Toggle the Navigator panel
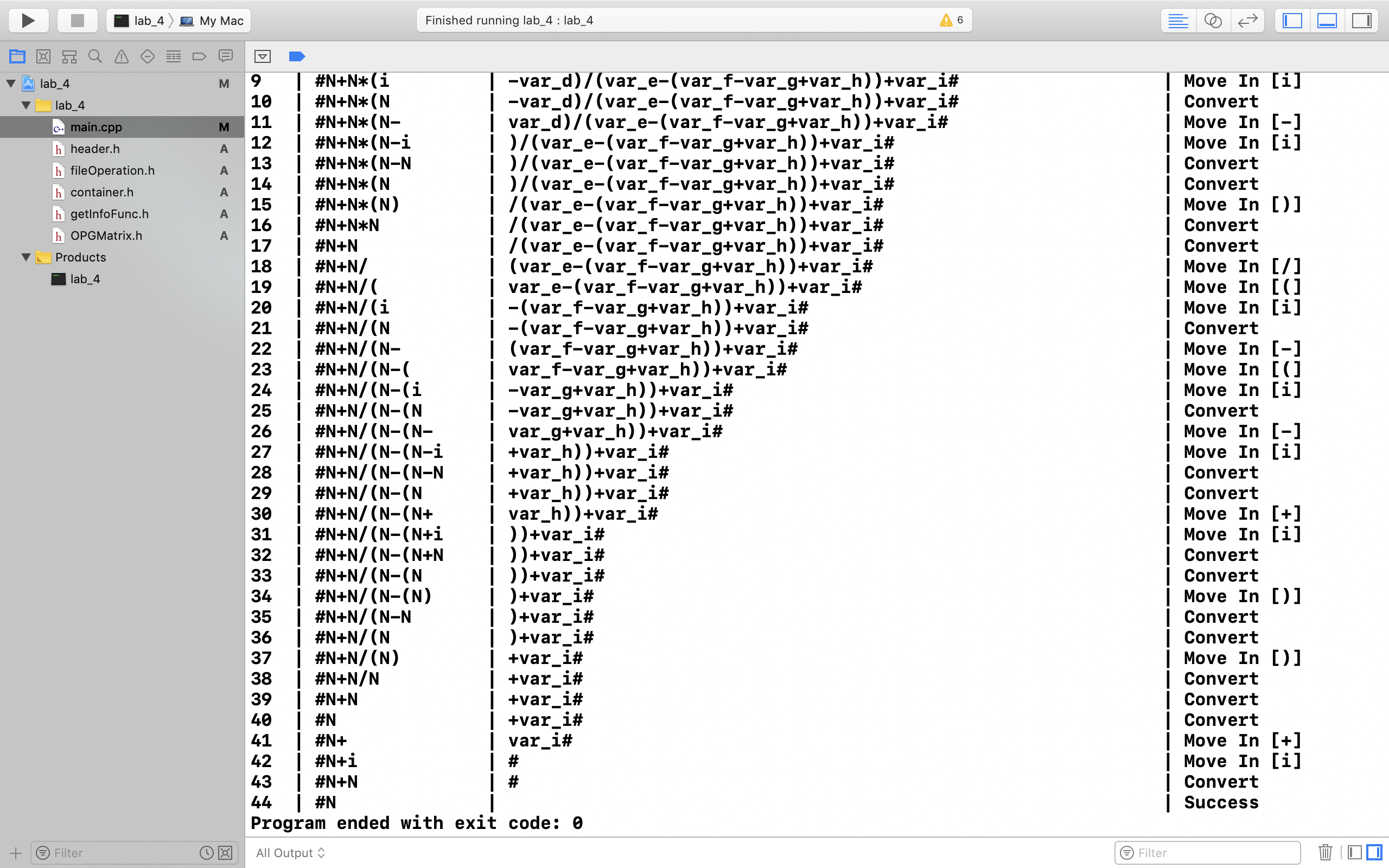The image size is (1389, 868). [x=1292, y=21]
